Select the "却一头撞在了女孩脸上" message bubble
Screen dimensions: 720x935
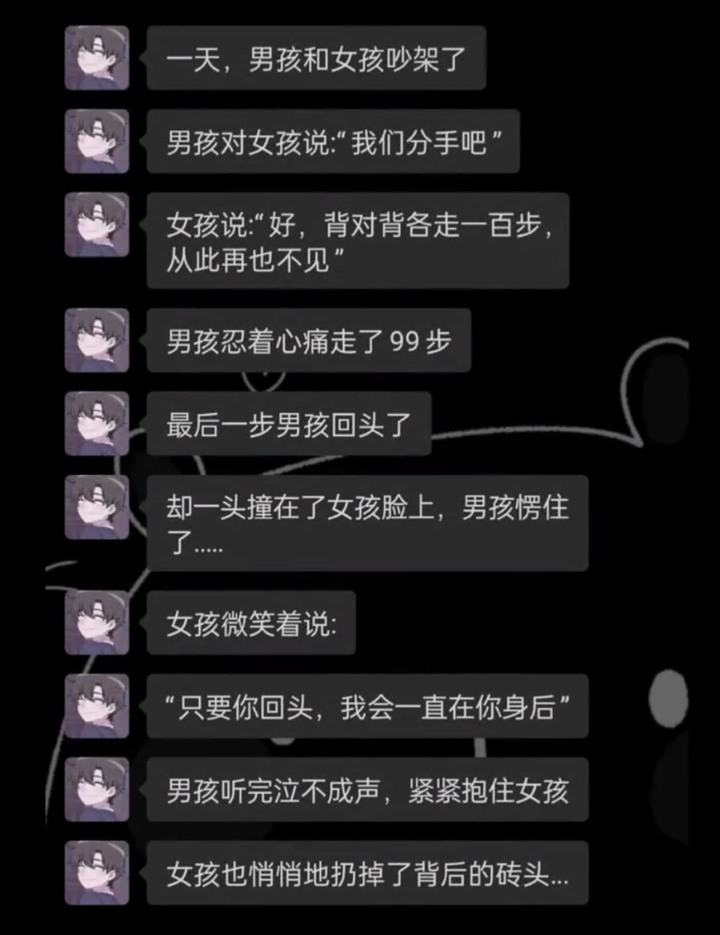367,524
